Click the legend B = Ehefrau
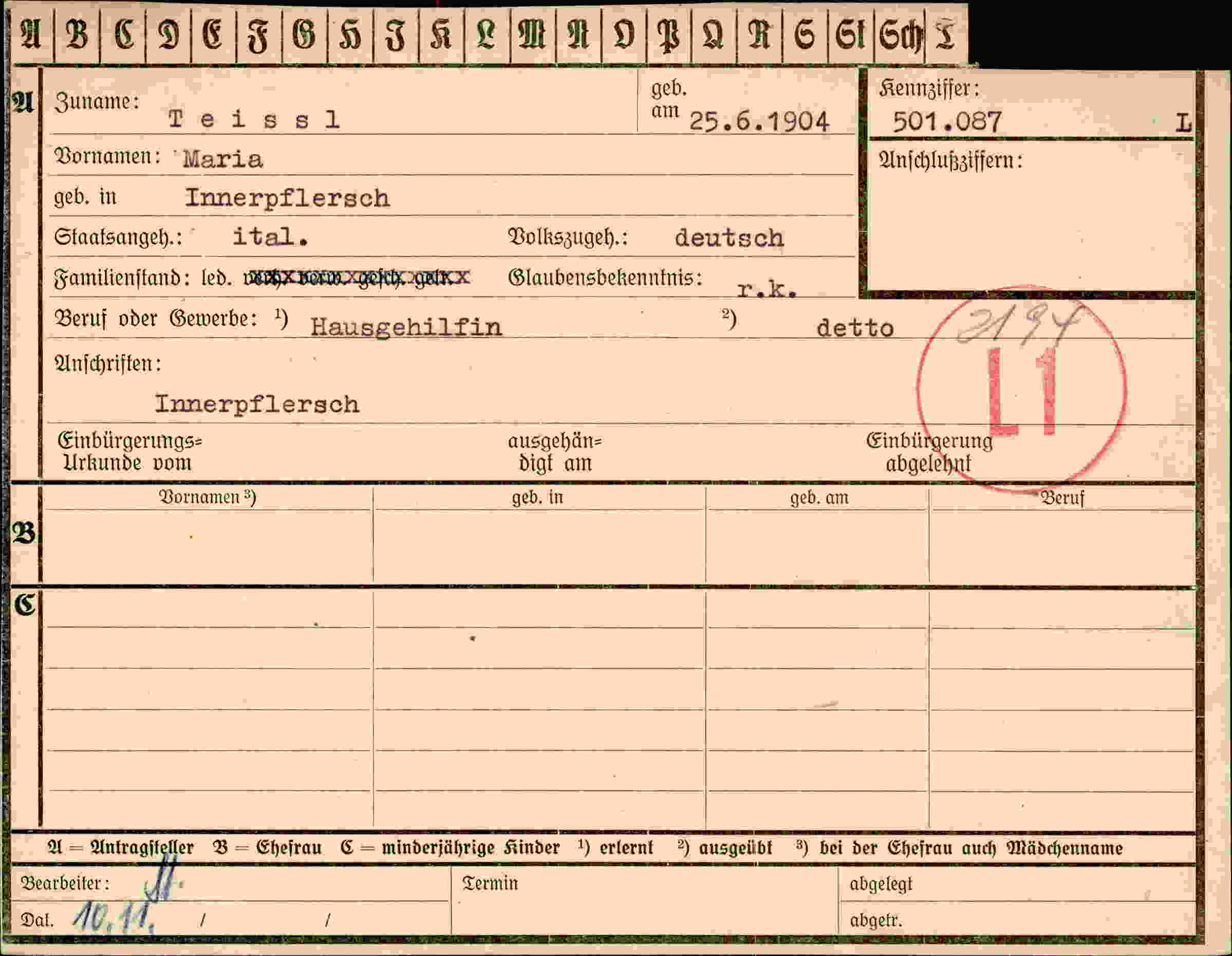The width and height of the screenshot is (1232, 956). (x=267, y=848)
